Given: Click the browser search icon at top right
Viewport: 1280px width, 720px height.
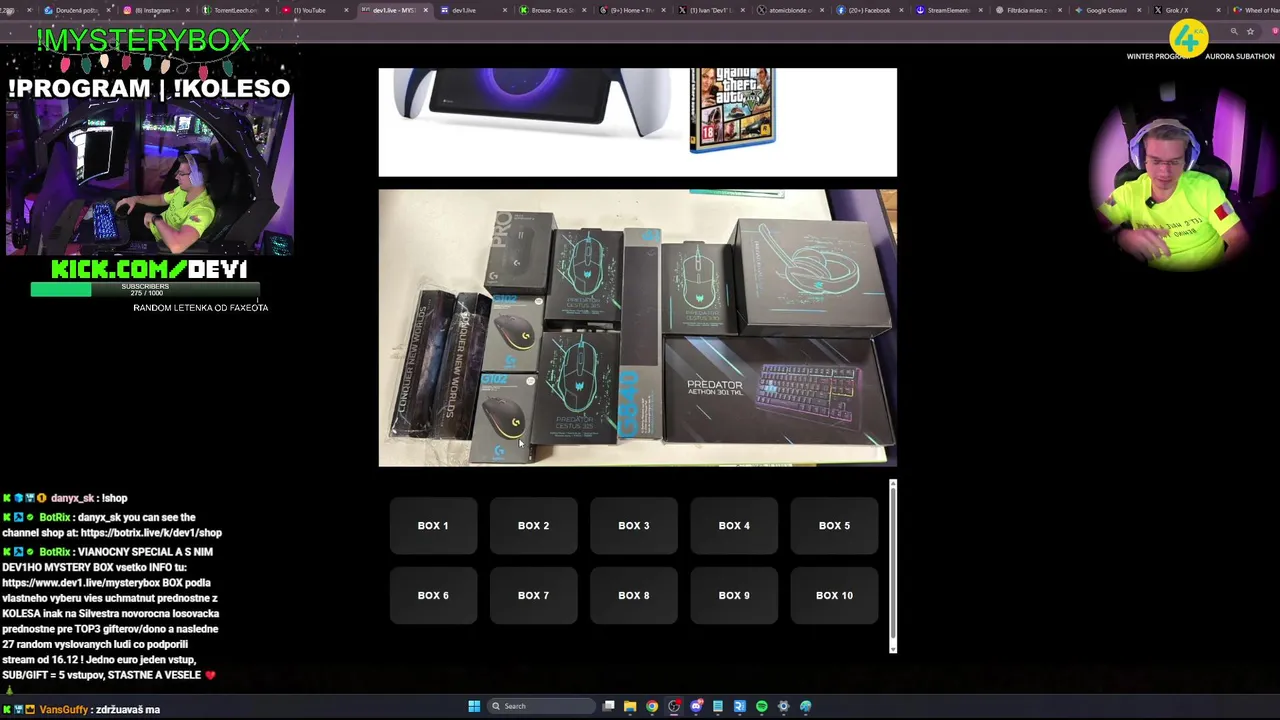Looking at the screenshot, I should 1234,32.
